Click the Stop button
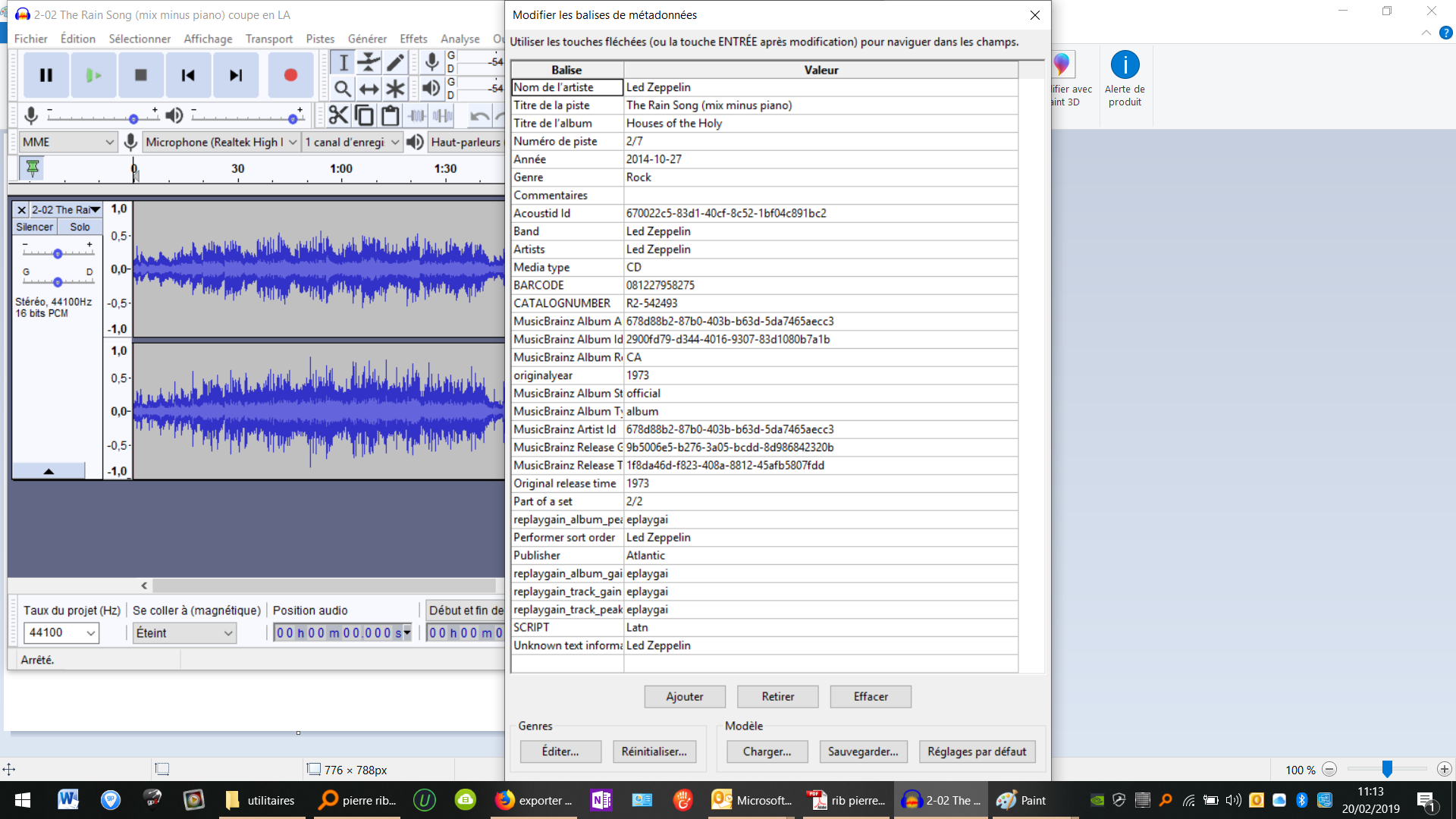Image resolution: width=1456 pixels, height=819 pixels. point(140,75)
